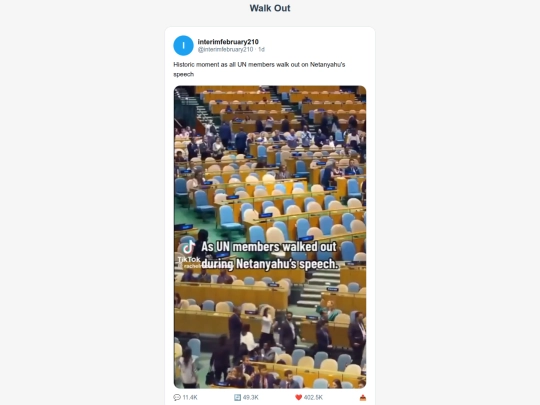The height and width of the screenshot is (405, 540).
Task: Click the repost arrows icon
Action: [x=237, y=397]
